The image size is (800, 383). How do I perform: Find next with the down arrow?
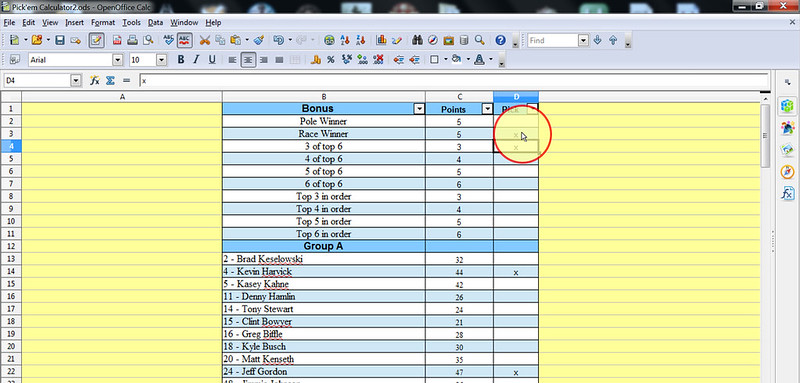click(598, 40)
